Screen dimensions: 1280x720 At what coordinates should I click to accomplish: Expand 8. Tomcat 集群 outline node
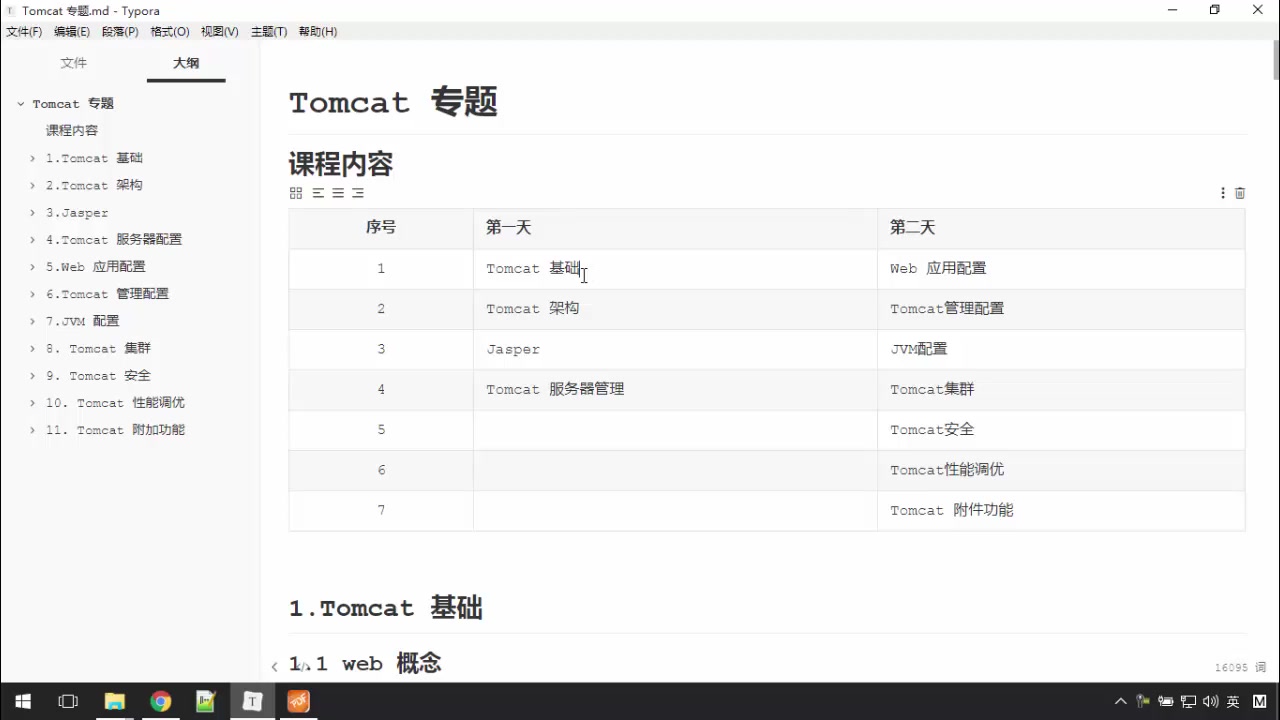click(x=33, y=348)
